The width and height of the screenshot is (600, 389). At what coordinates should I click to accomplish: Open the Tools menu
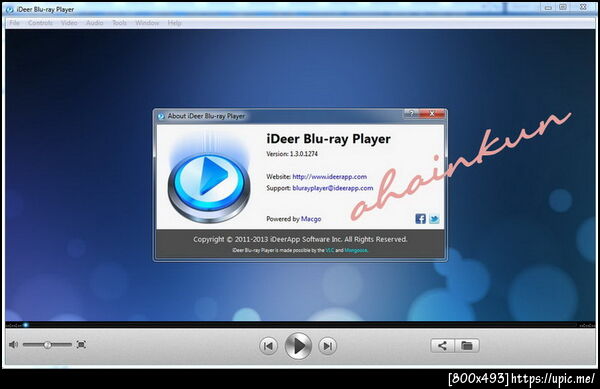[x=119, y=23]
